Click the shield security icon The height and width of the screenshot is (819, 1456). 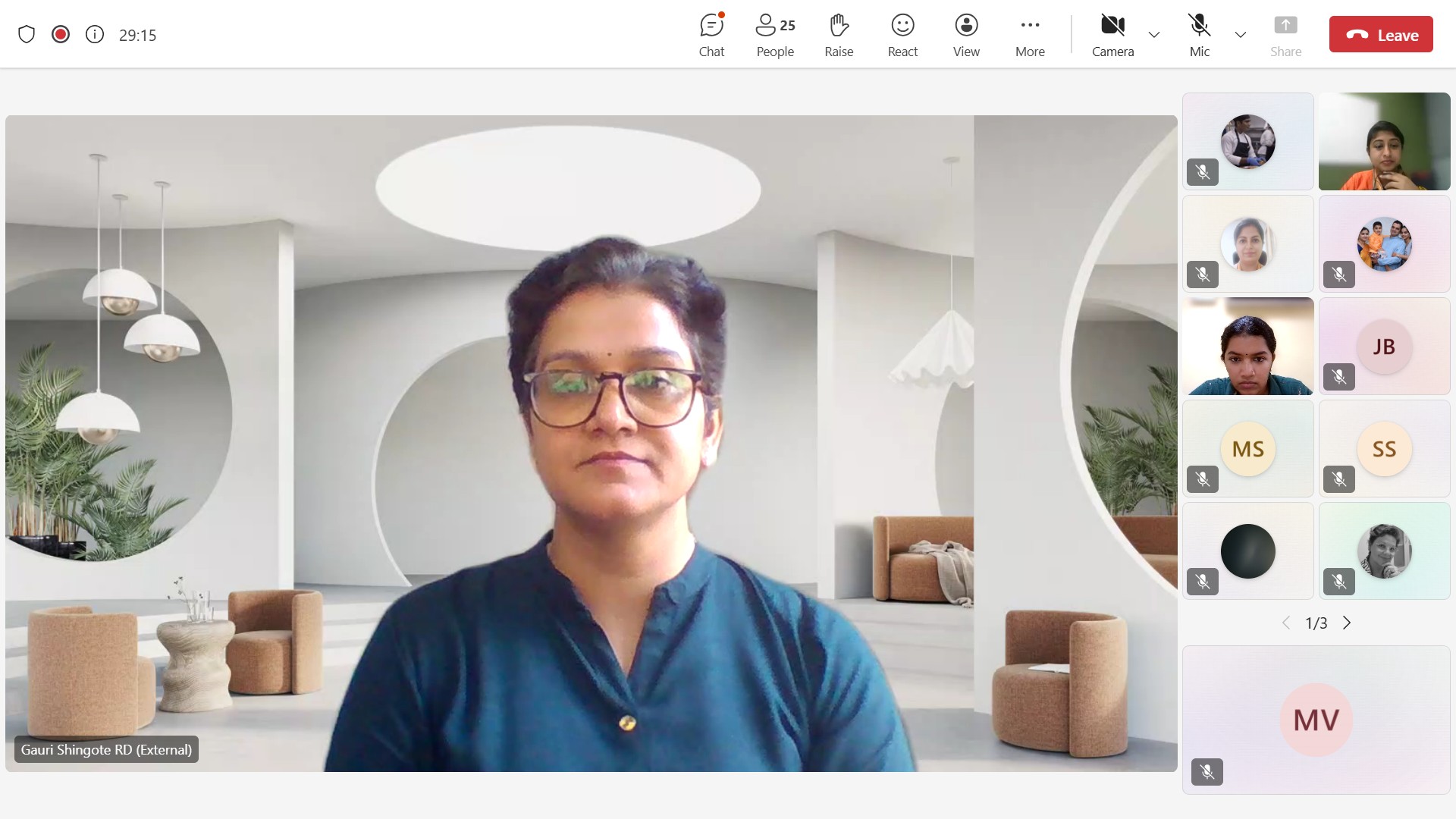click(27, 35)
